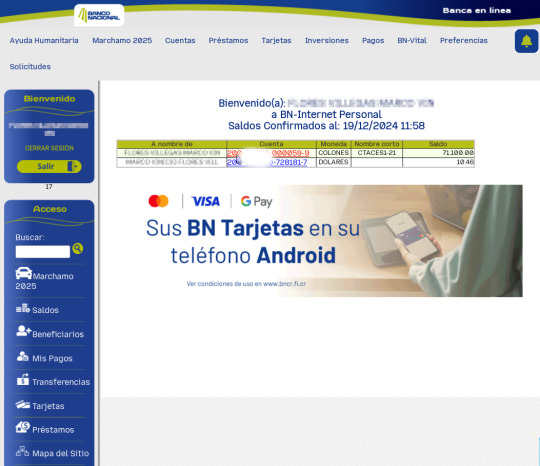Click the Mapa del Sitio icon
The height and width of the screenshot is (466, 540).
pyautogui.click(x=22, y=451)
